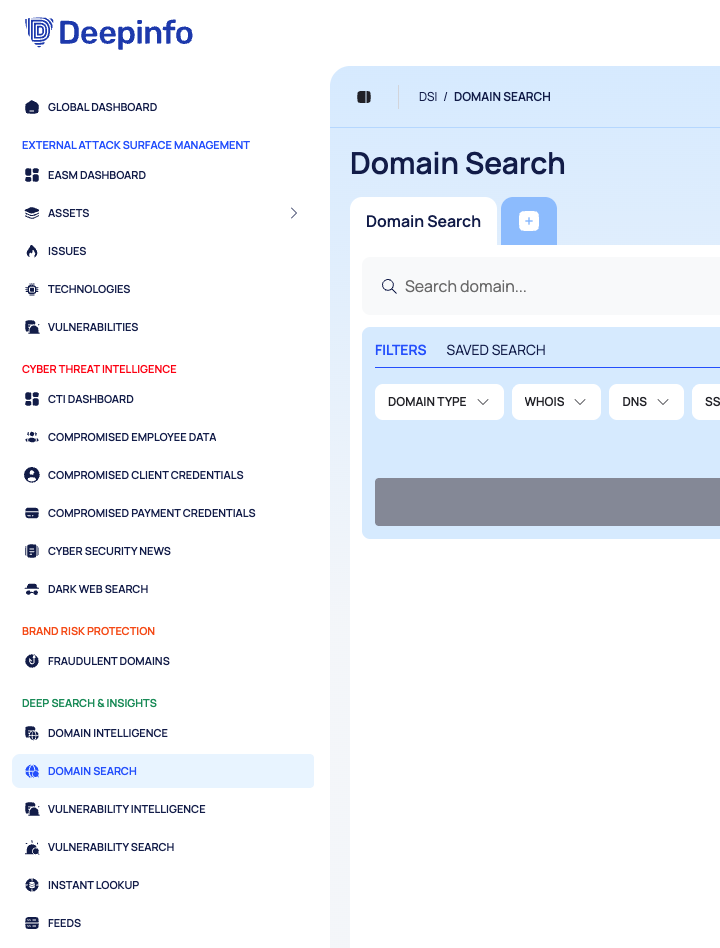Open Dark Web Search label
This screenshot has width=720, height=948.
(x=98, y=589)
